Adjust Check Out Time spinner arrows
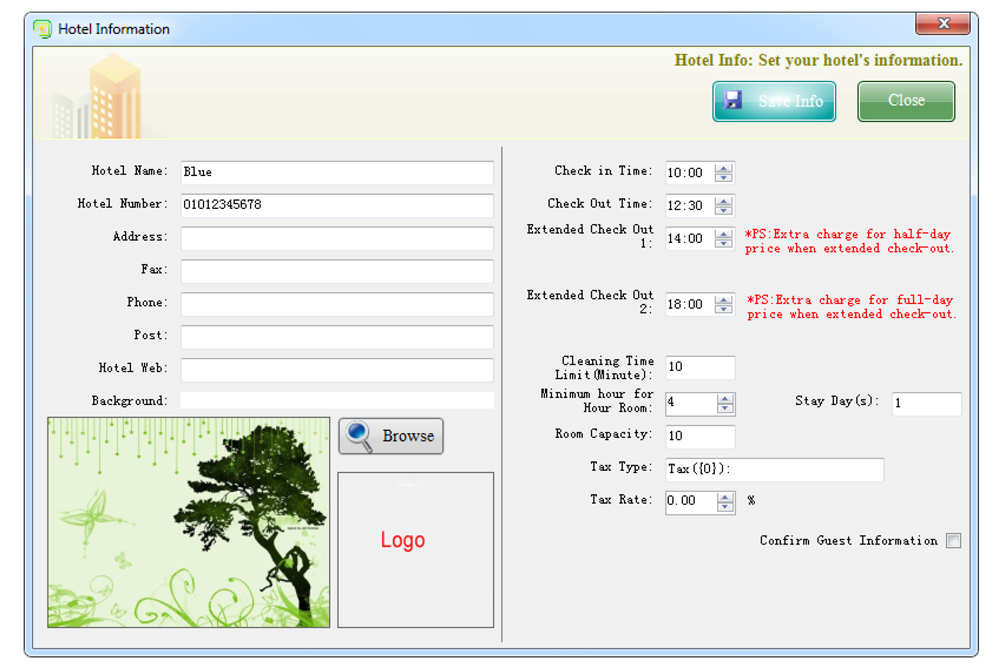This screenshot has height=664, width=1000. [x=725, y=206]
